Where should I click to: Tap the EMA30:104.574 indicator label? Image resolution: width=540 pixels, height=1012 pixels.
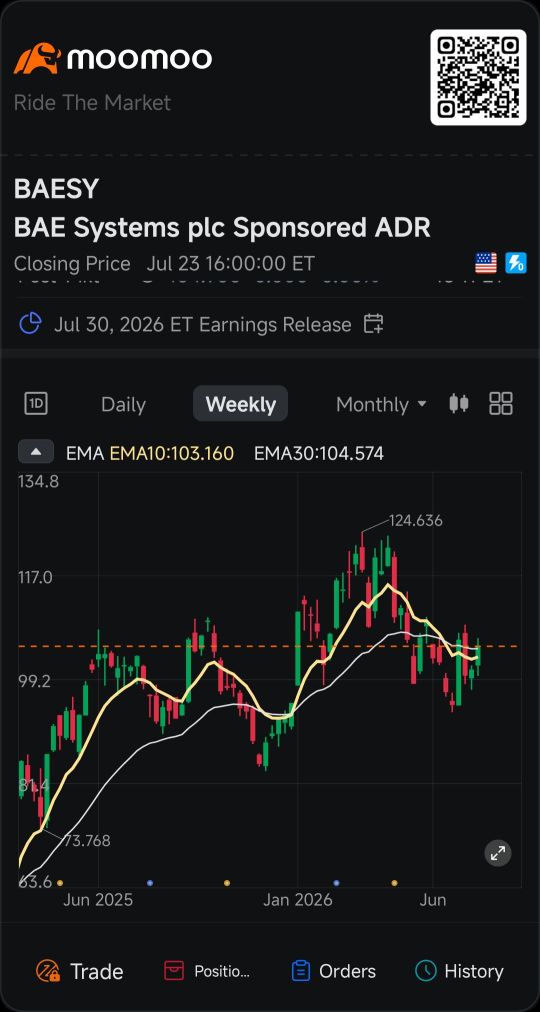[319, 454]
